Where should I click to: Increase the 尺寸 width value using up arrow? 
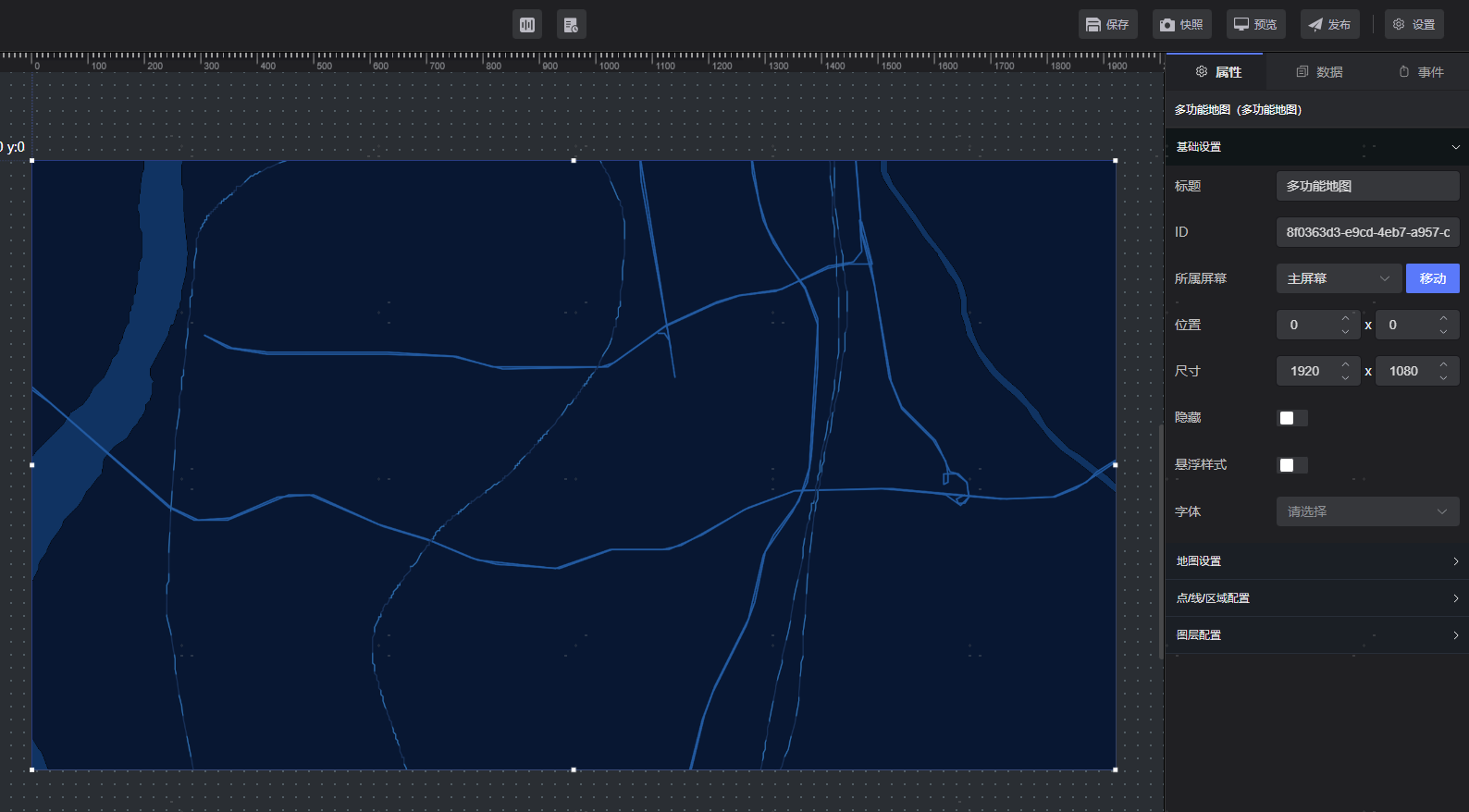(x=1346, y=364)
